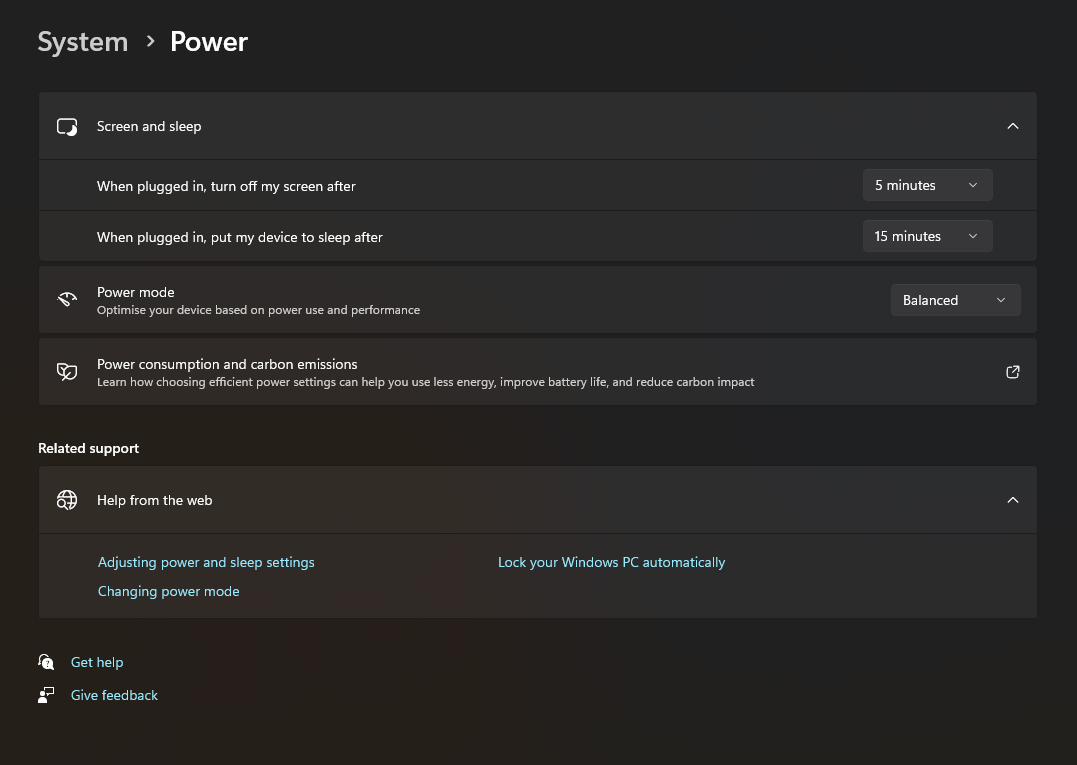Image resolution: width=1077 pixels, height=765 pixels.
Task: Go back to System in the breadcrumb
Action: point(83,42)
